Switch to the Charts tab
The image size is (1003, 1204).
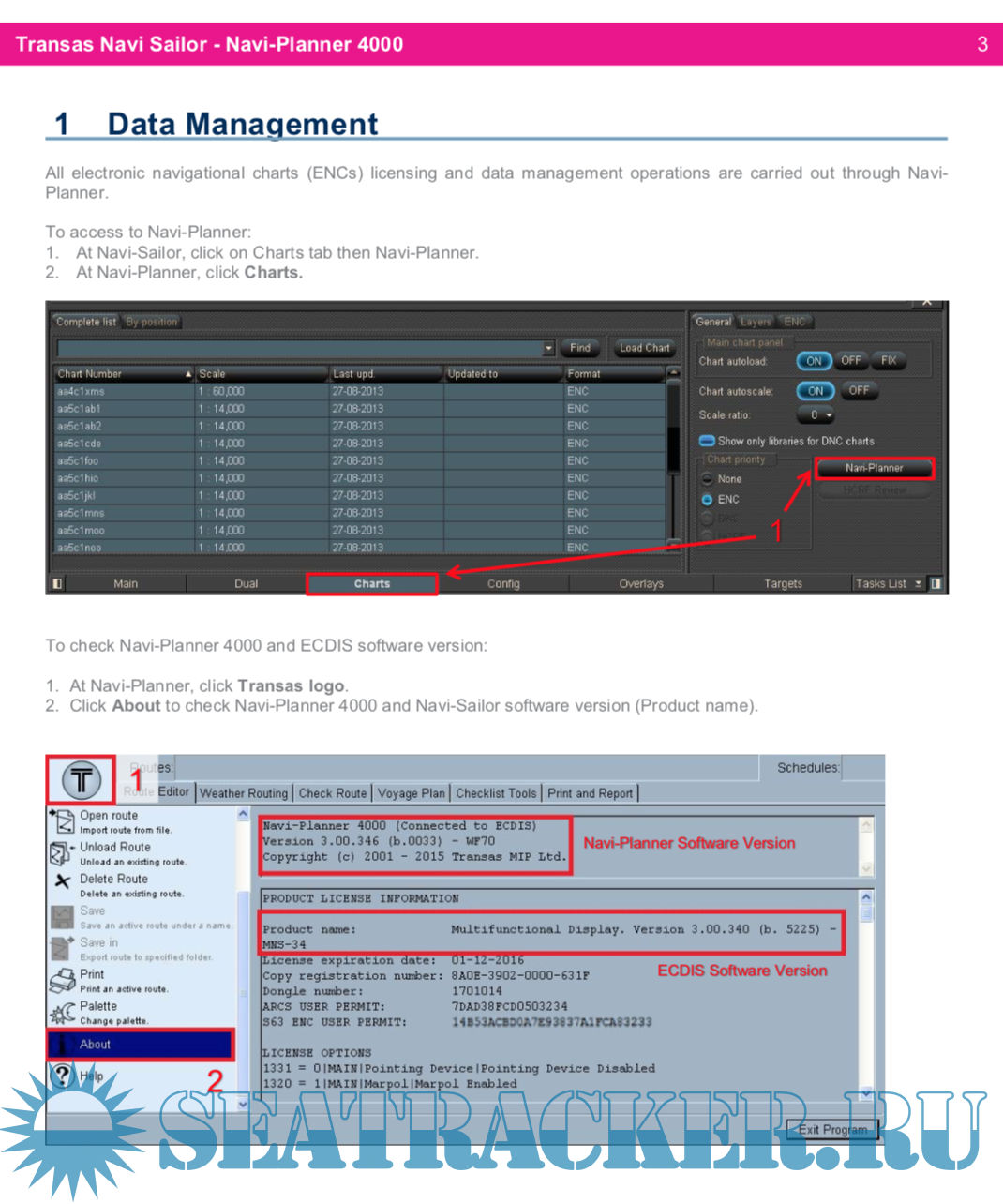(x=372, y=583)
